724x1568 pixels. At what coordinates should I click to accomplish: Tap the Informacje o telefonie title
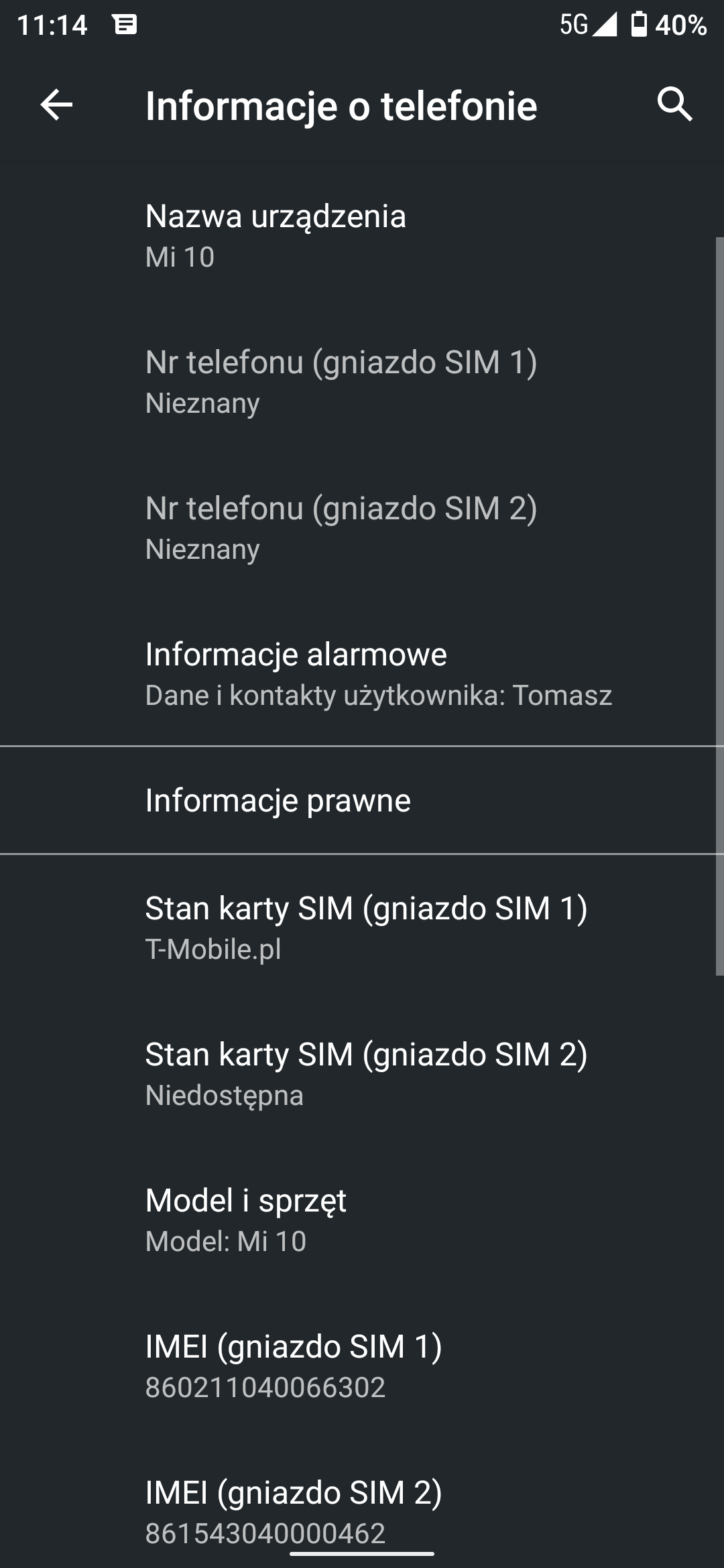pos(341,106)
